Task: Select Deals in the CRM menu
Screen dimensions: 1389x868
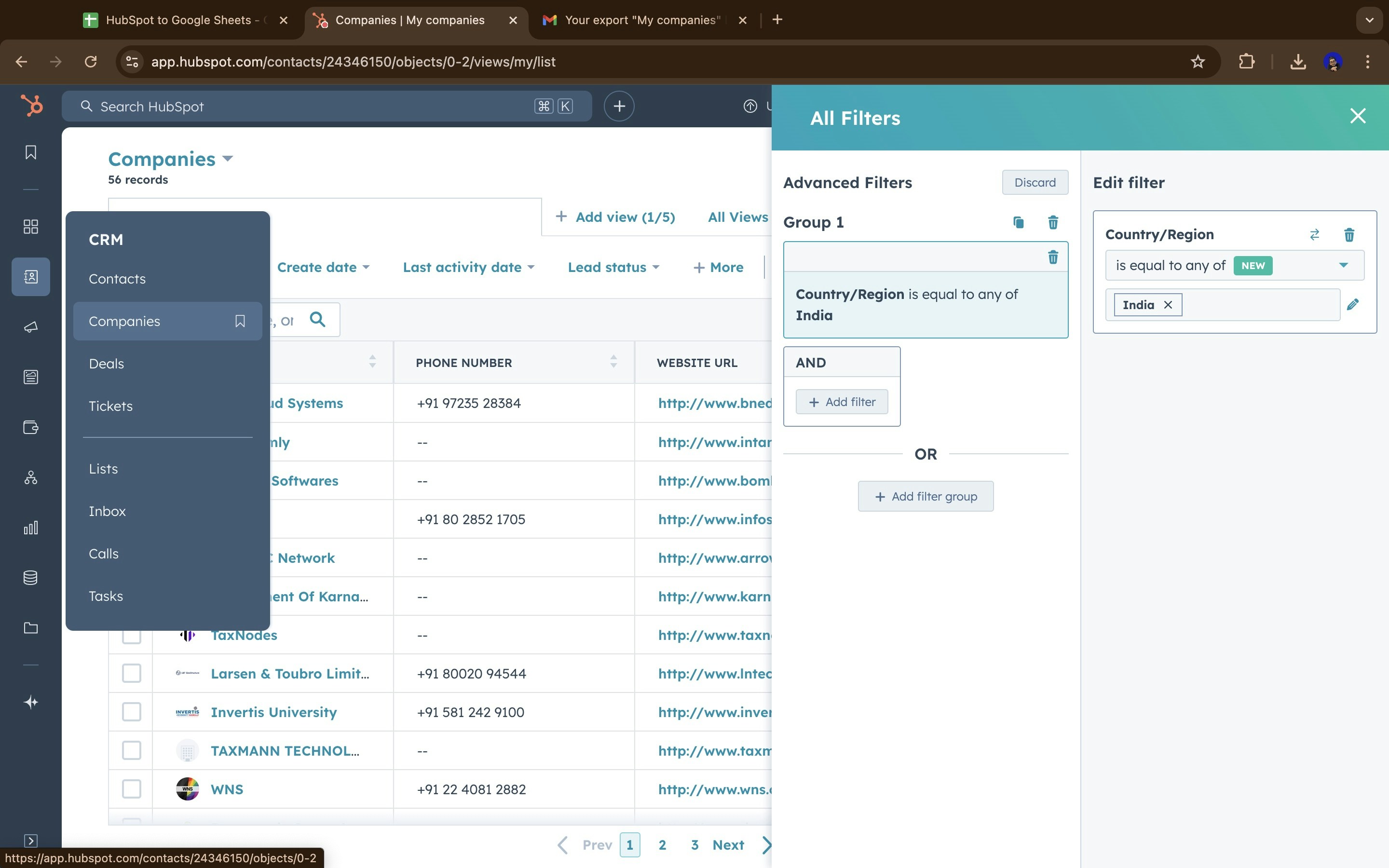Action: click(x=106, y=364)
